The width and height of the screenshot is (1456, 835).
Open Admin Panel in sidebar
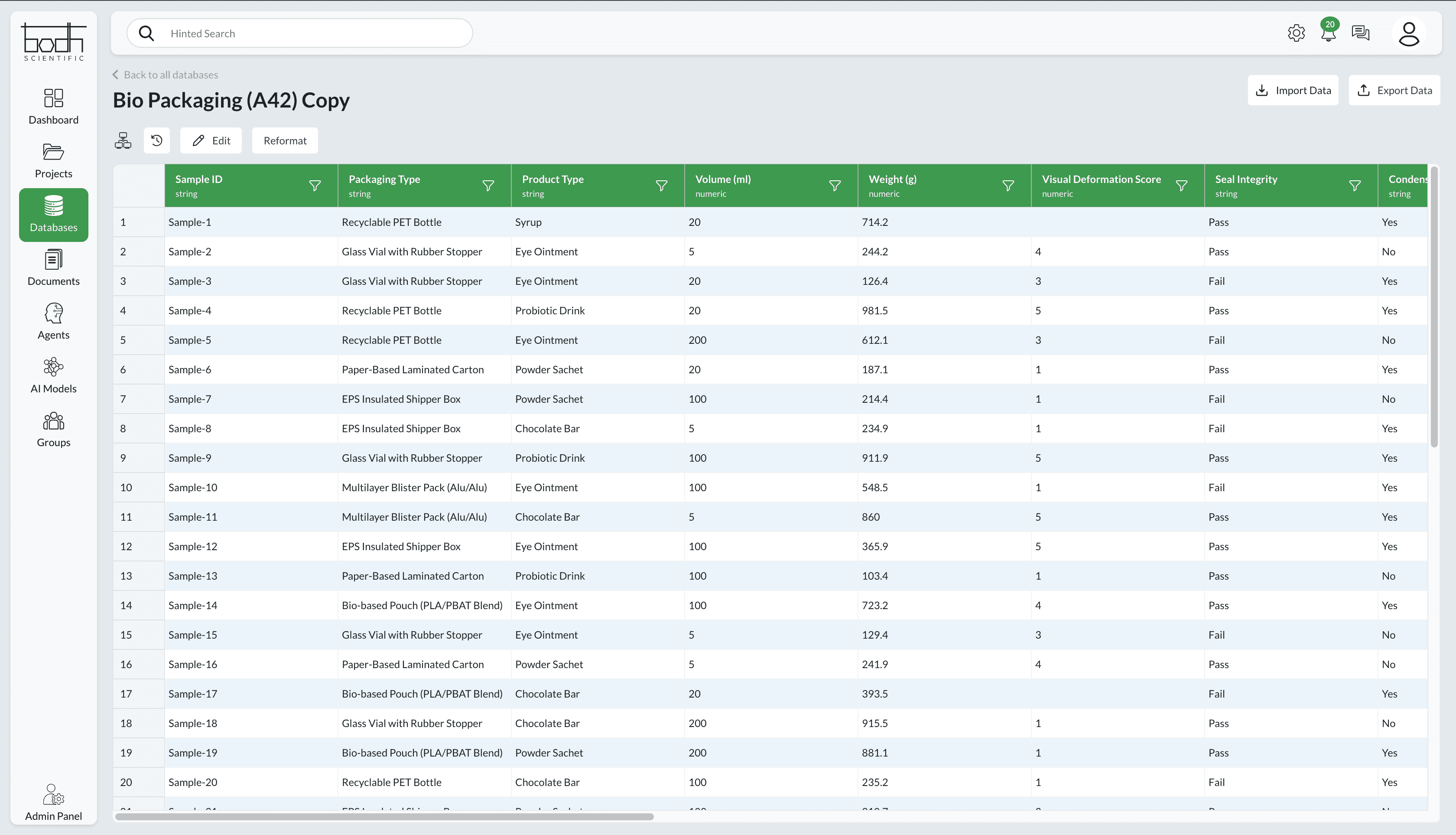coord(53,802)
